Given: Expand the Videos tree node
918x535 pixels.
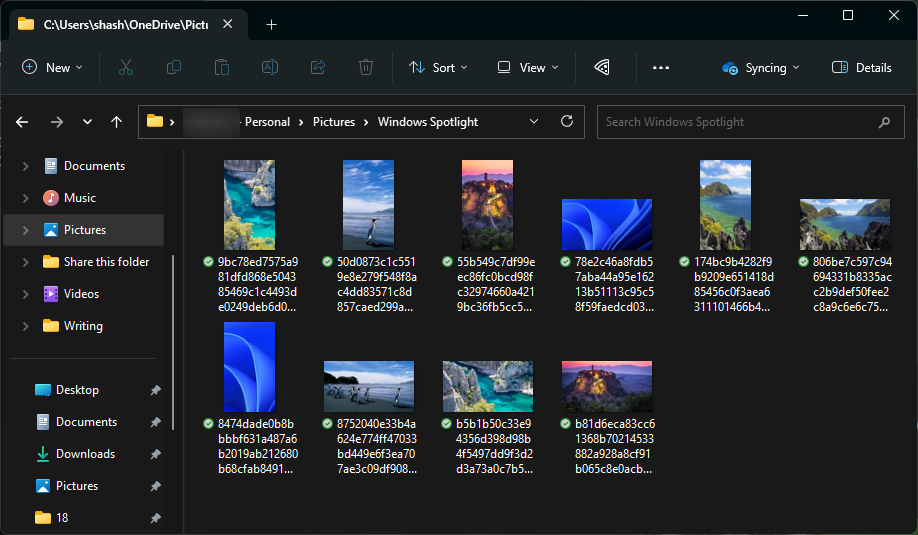Looking at the screenshot, I should point(25,294).
